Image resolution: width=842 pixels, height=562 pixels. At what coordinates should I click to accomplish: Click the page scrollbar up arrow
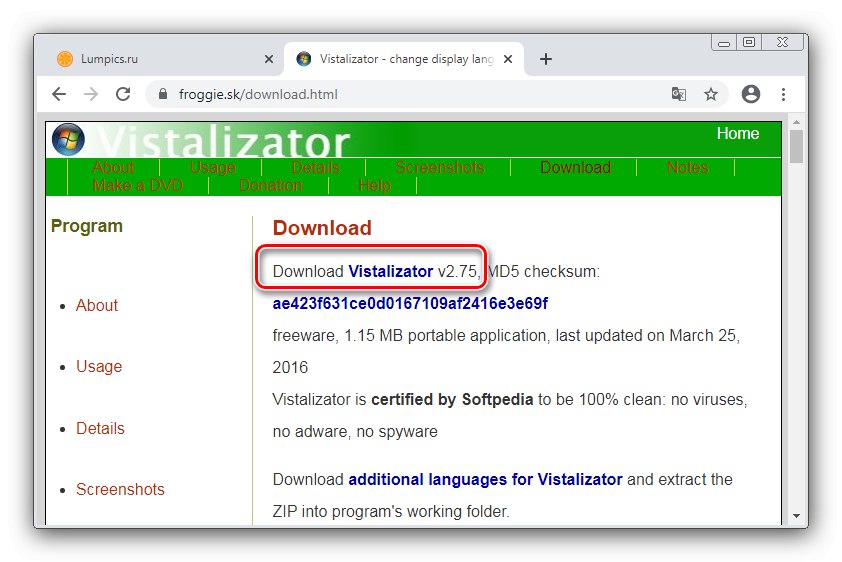pos(796,122)
